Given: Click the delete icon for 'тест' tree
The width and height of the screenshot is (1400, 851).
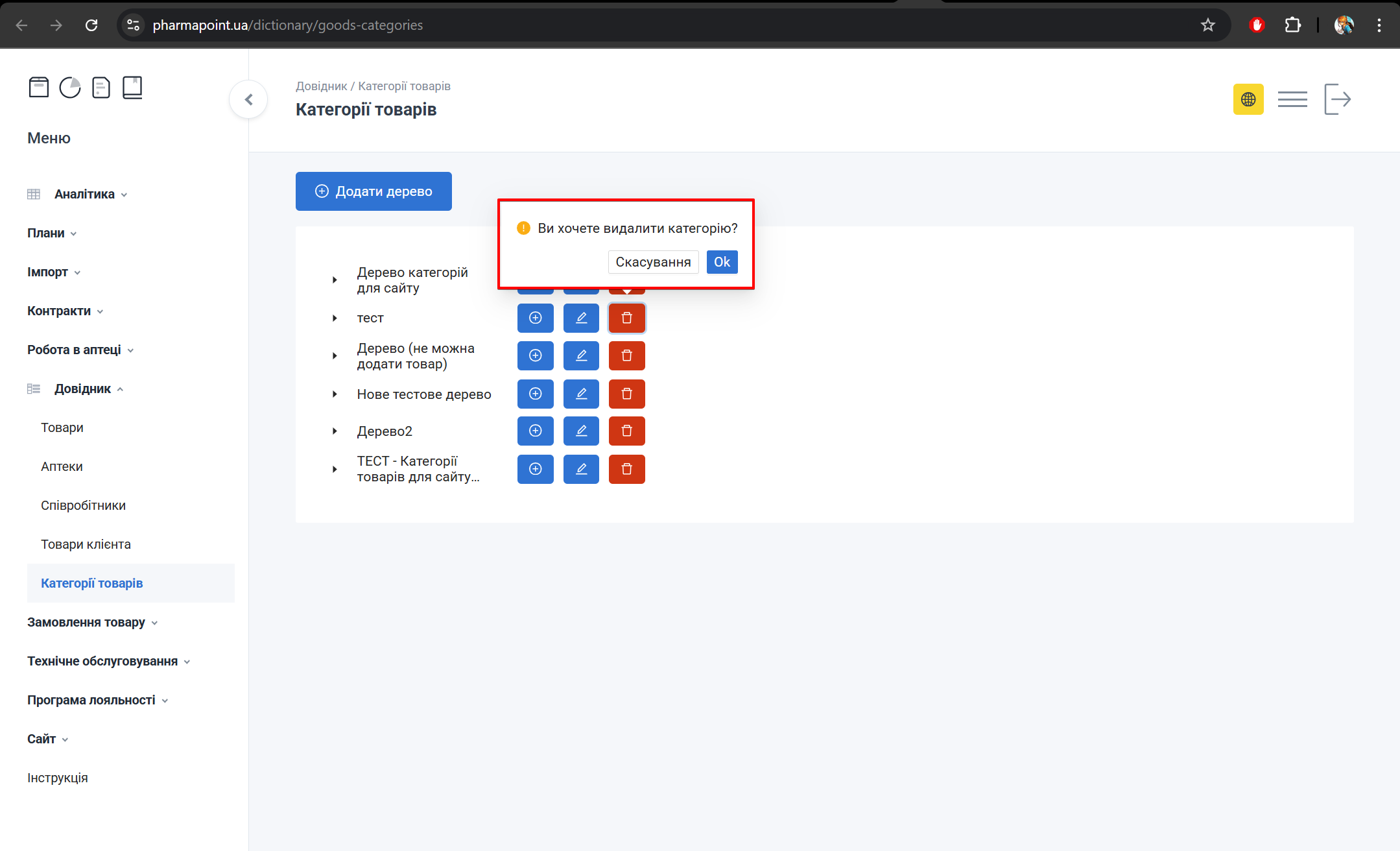Looking at the screenshot, I should [626, 318].
